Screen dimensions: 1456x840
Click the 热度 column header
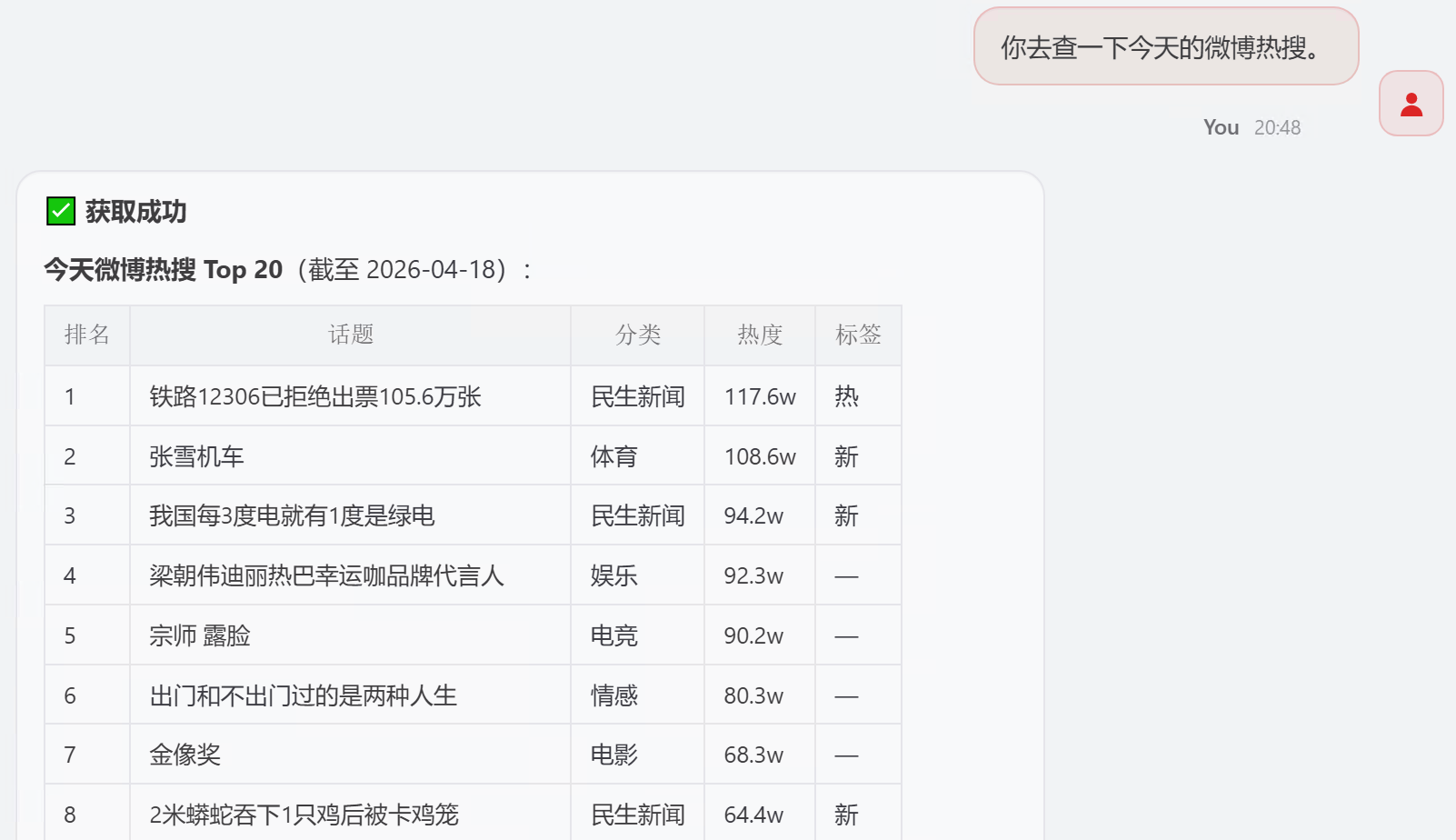point(760,335)
